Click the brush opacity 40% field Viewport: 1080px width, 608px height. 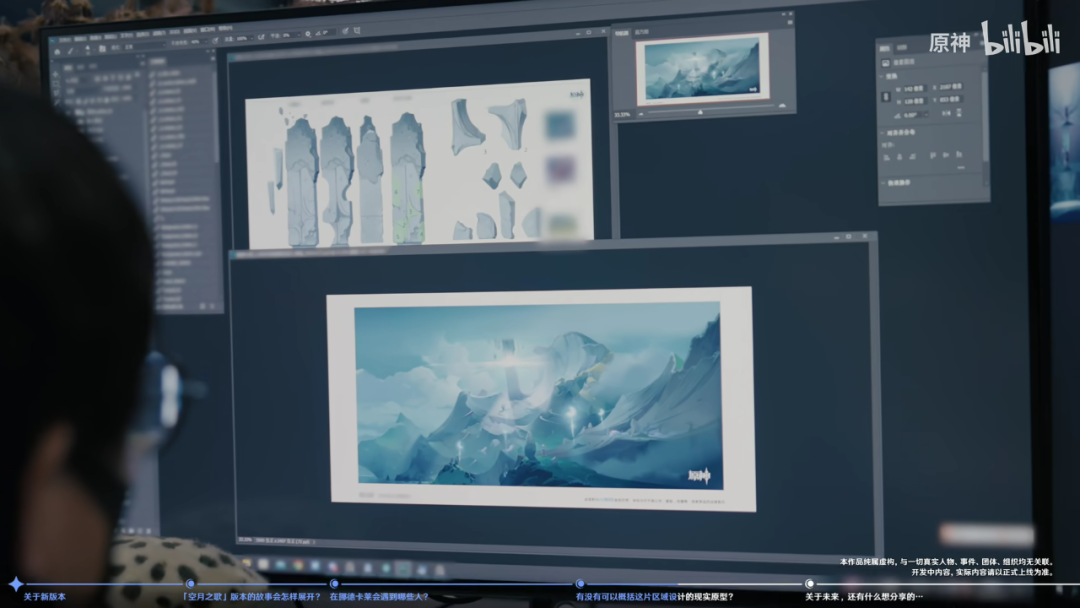pos(199,42)
